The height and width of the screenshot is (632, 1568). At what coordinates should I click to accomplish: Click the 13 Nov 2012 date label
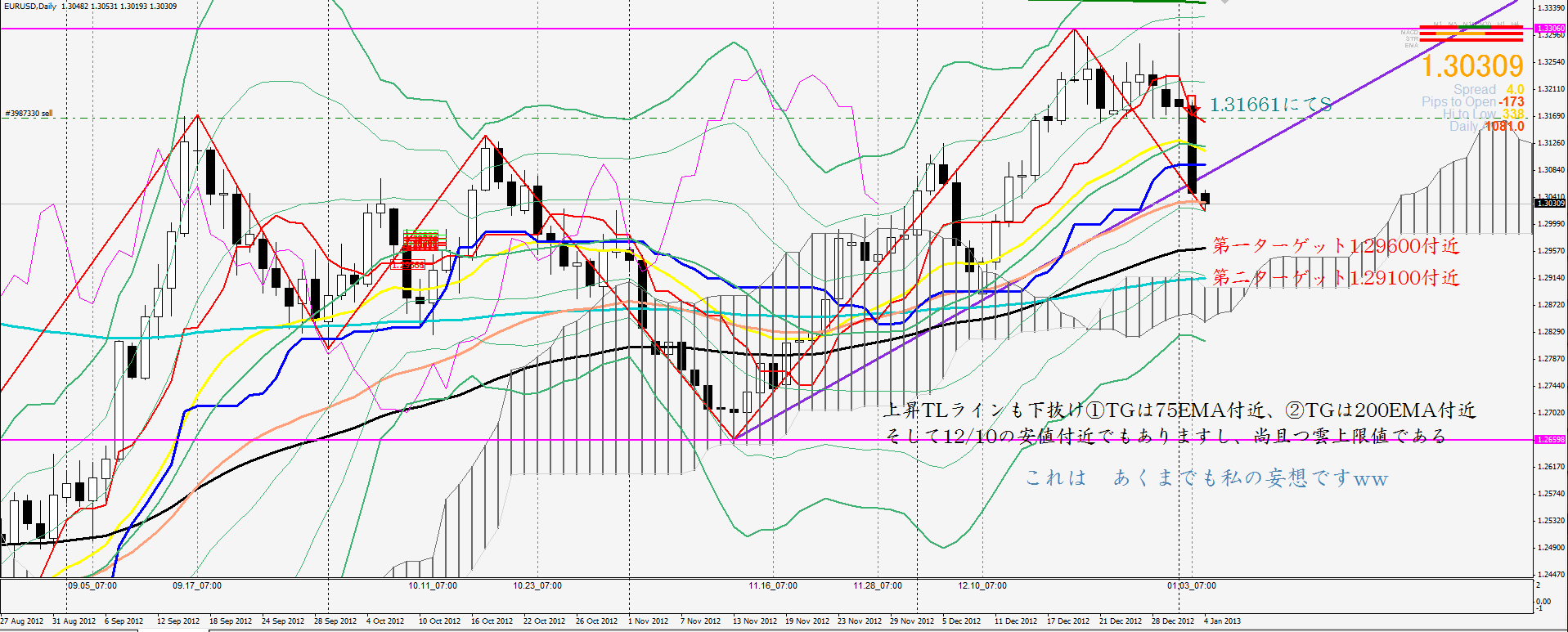click(754, 621)
